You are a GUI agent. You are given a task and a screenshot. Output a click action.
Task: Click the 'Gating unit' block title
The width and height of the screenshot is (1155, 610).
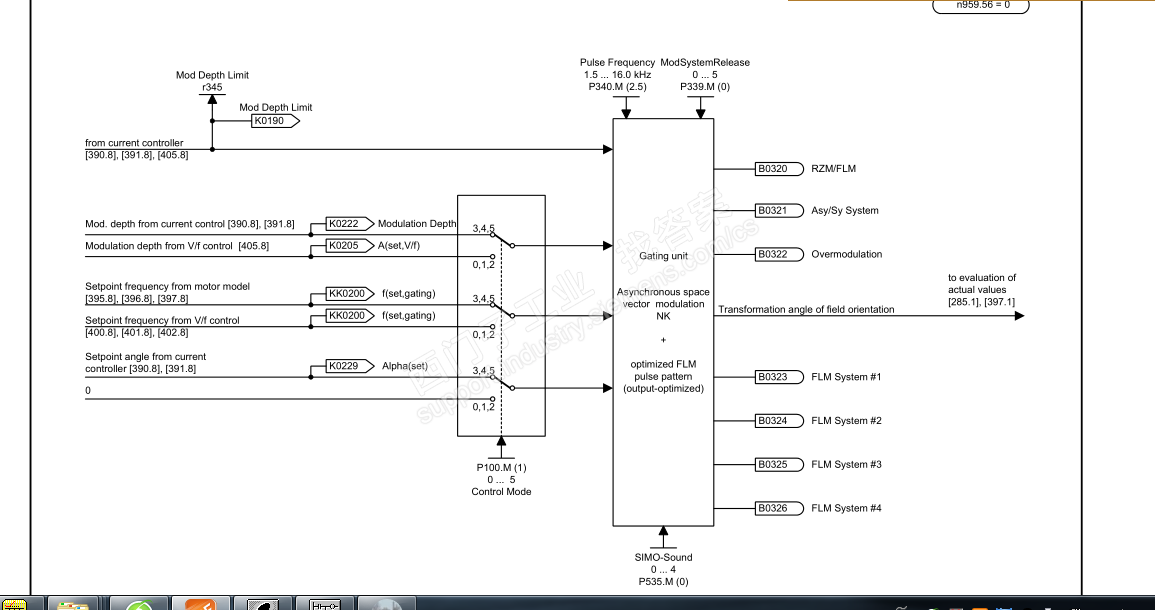click(x=664, y=255)
